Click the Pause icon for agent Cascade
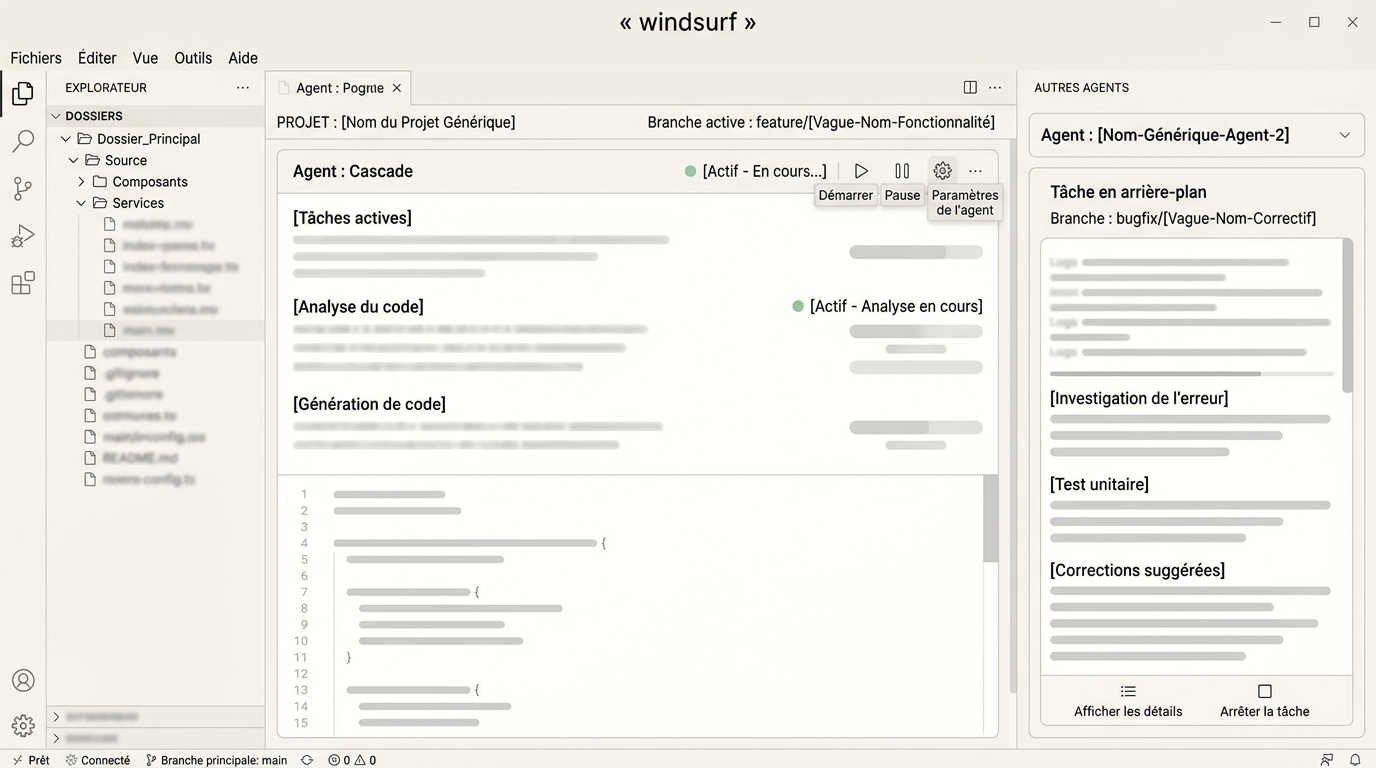 (x=902, y=171)
